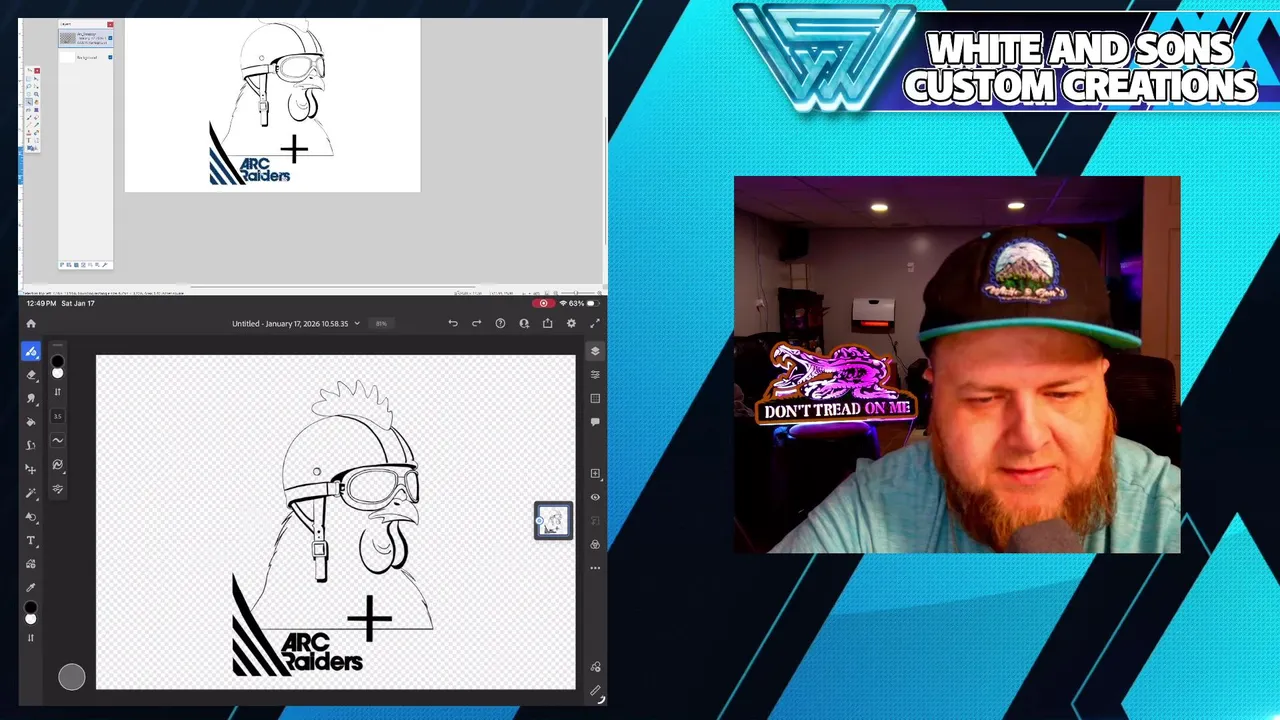This screenshot has width=1280, height=720.
Task: Open brush blend mode option
Action: [57, 464]
